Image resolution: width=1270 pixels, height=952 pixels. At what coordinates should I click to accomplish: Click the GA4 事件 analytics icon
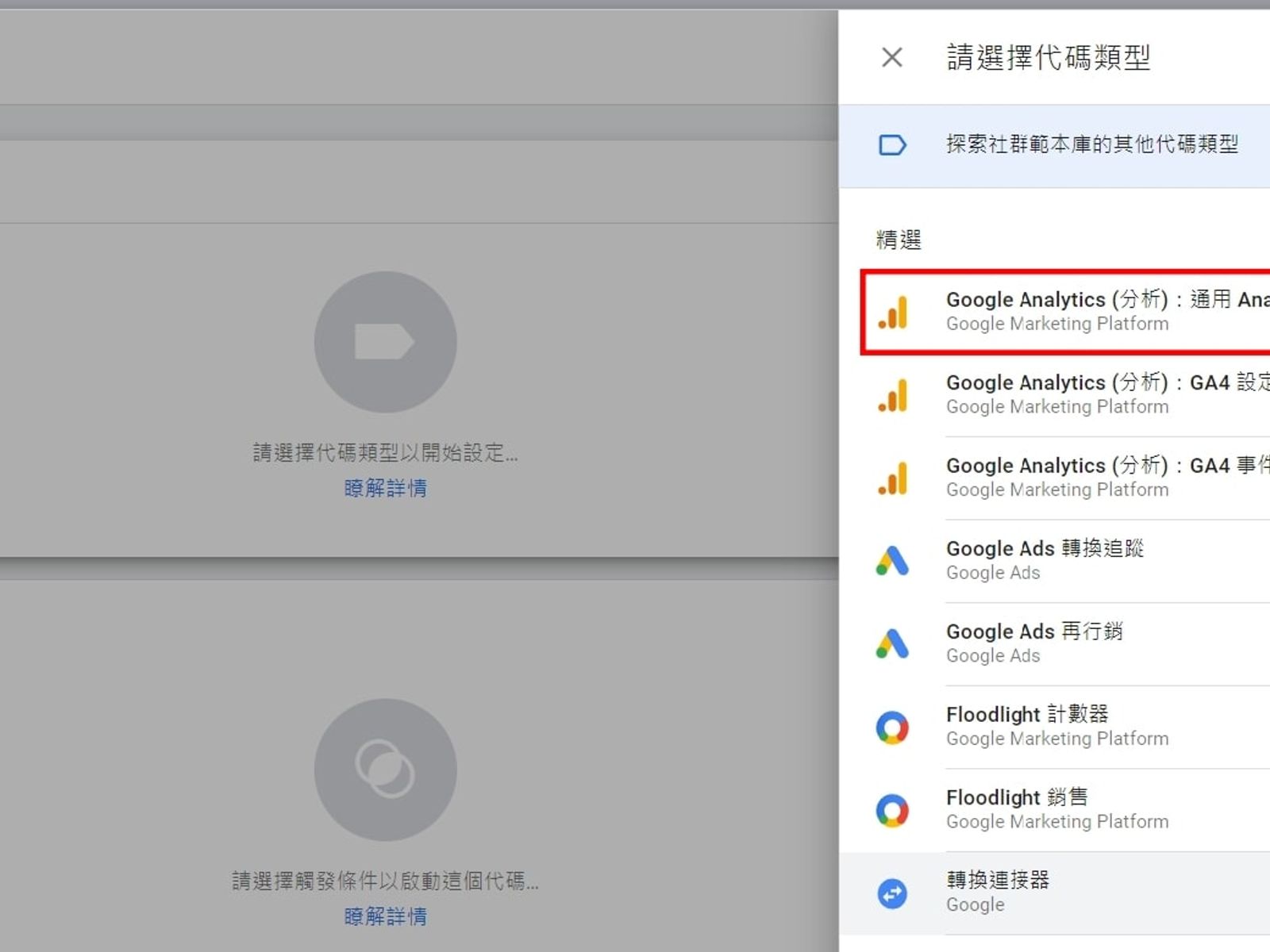[x=892, y=478]
